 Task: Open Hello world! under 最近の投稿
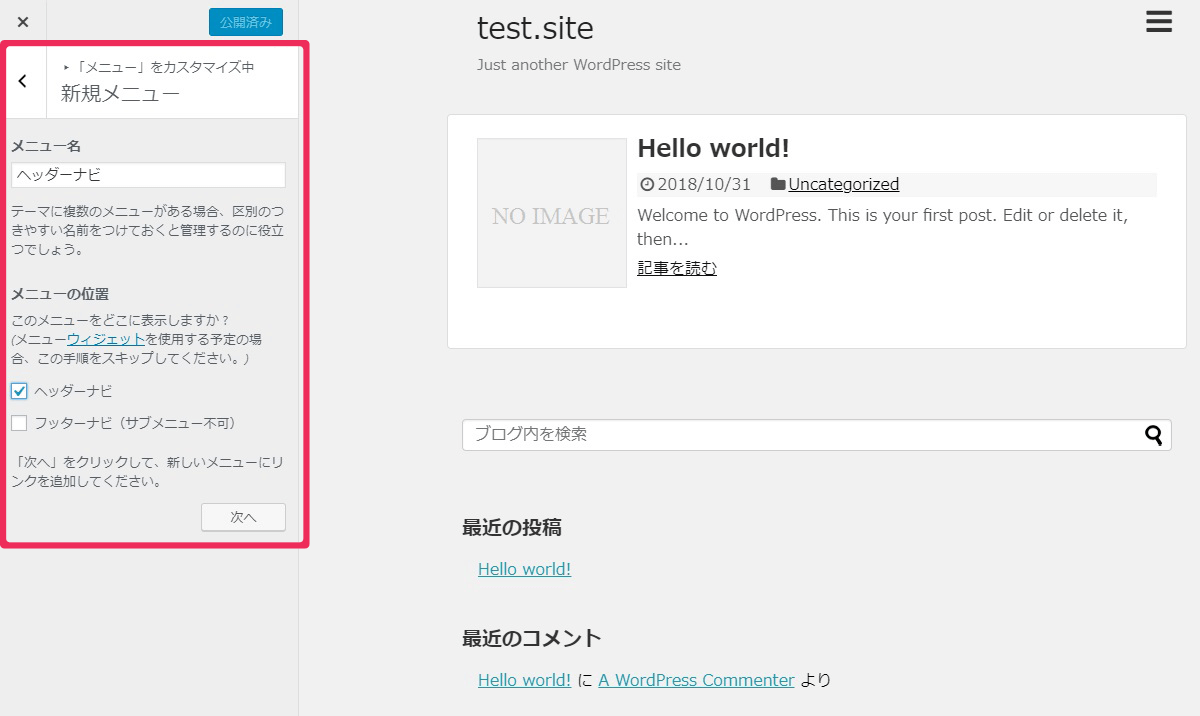point(524,569)
